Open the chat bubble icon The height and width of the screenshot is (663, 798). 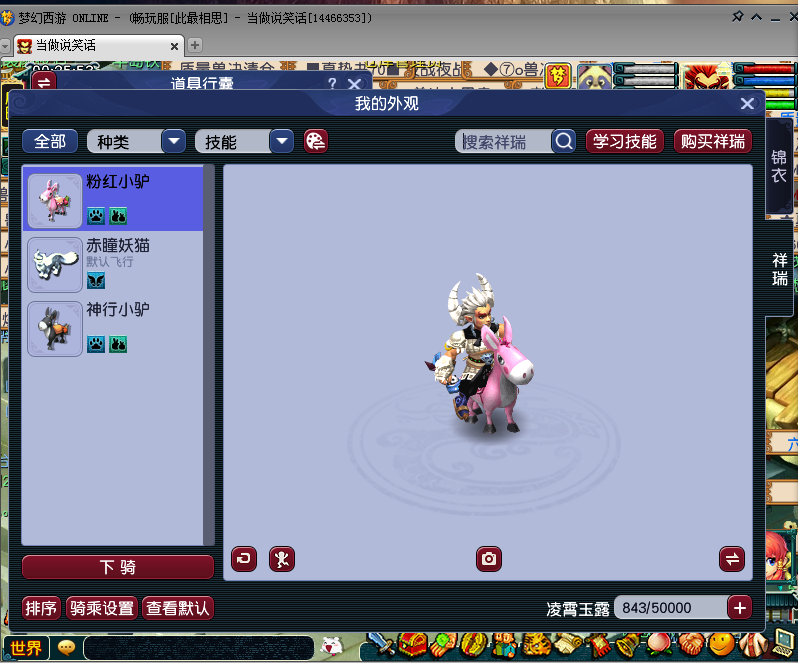(66, 648)
